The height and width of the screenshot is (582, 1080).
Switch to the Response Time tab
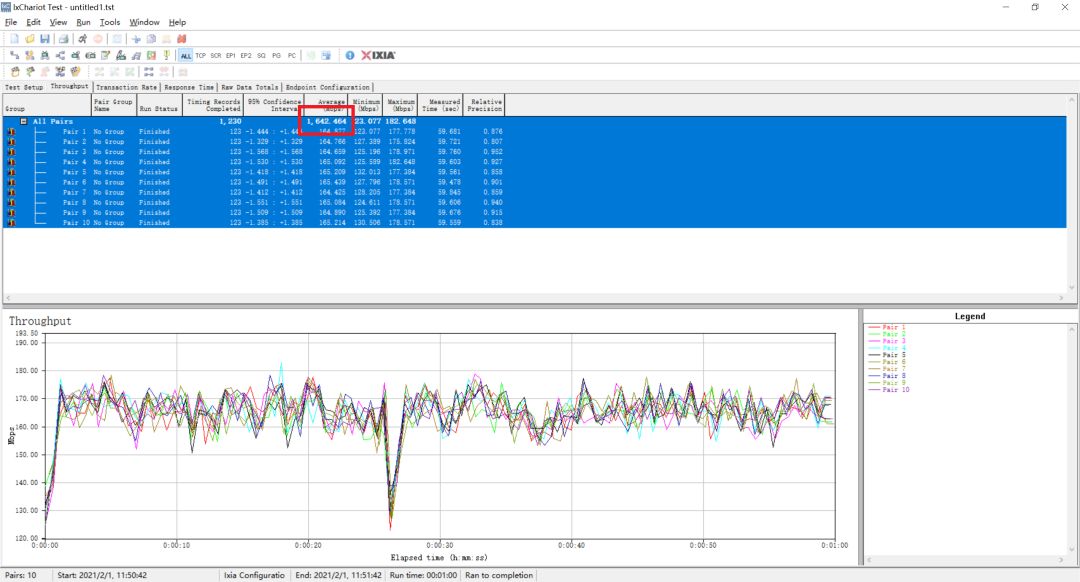[x=189, y=87]
